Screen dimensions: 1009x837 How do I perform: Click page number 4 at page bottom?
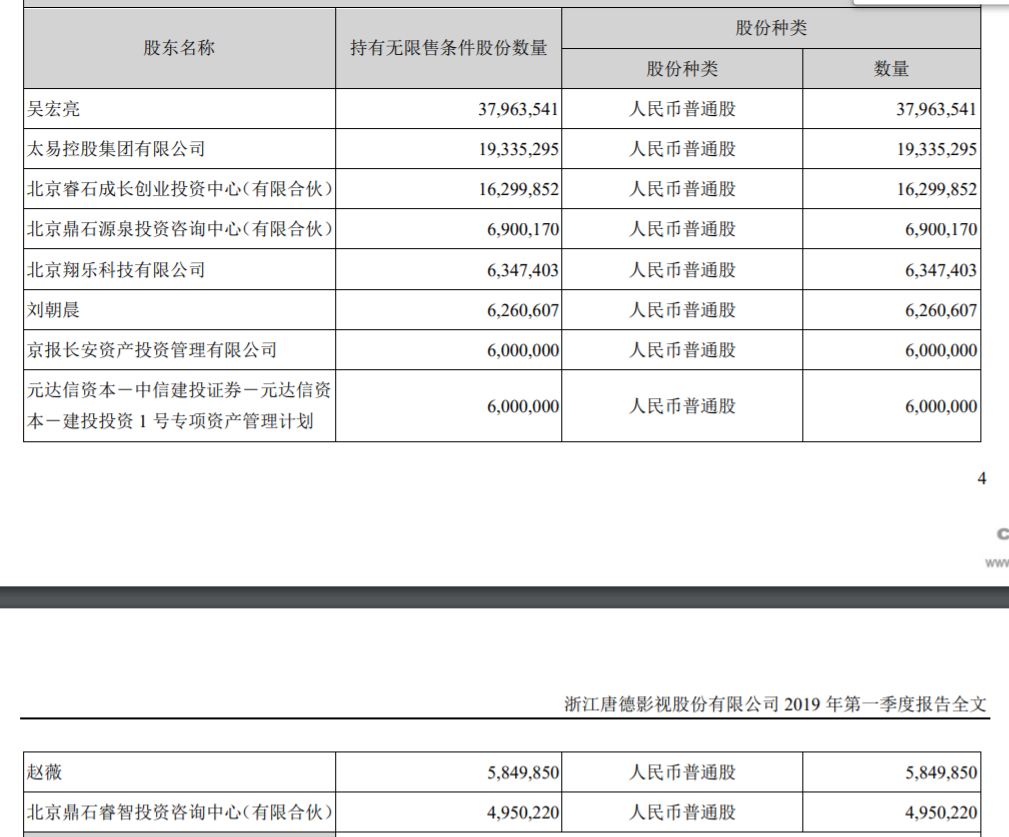pos(981,478)
